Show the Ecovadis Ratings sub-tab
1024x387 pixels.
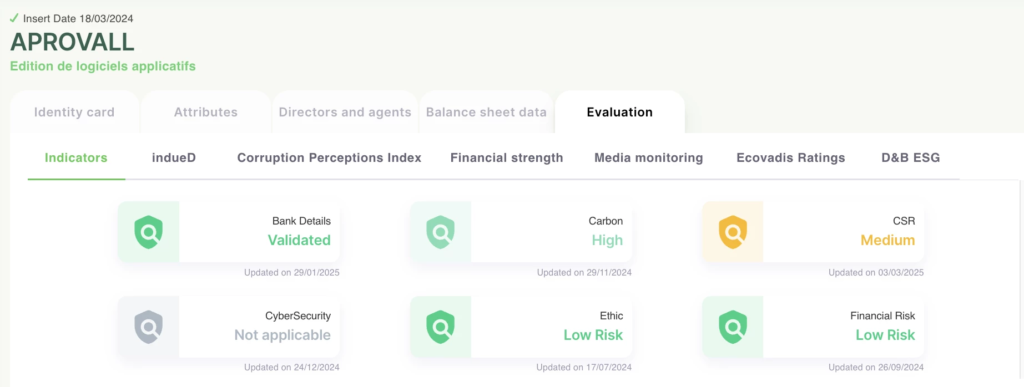(x=791, y=158)
